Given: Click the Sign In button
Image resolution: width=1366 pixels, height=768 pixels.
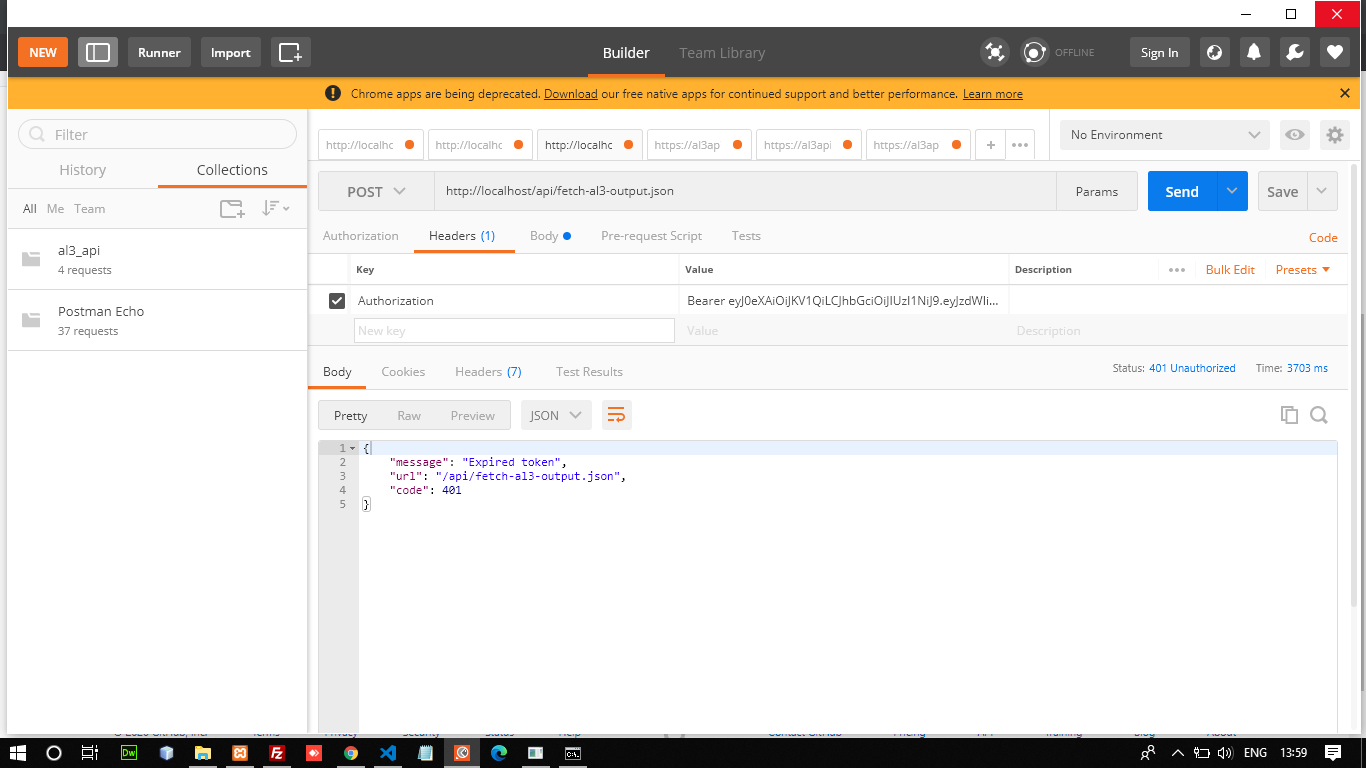Looking at the screenshot, I should point(1159,52).
